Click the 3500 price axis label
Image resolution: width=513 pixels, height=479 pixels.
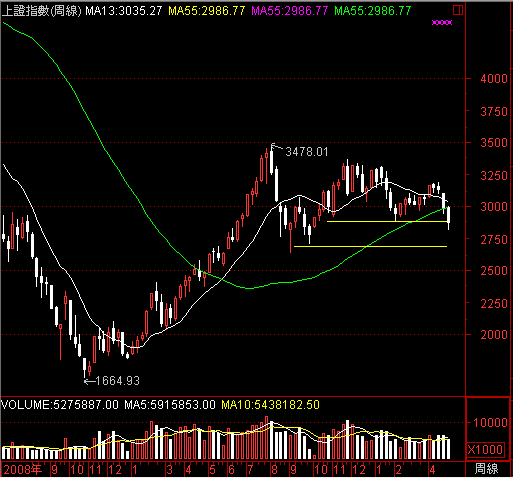coord(494,143)
